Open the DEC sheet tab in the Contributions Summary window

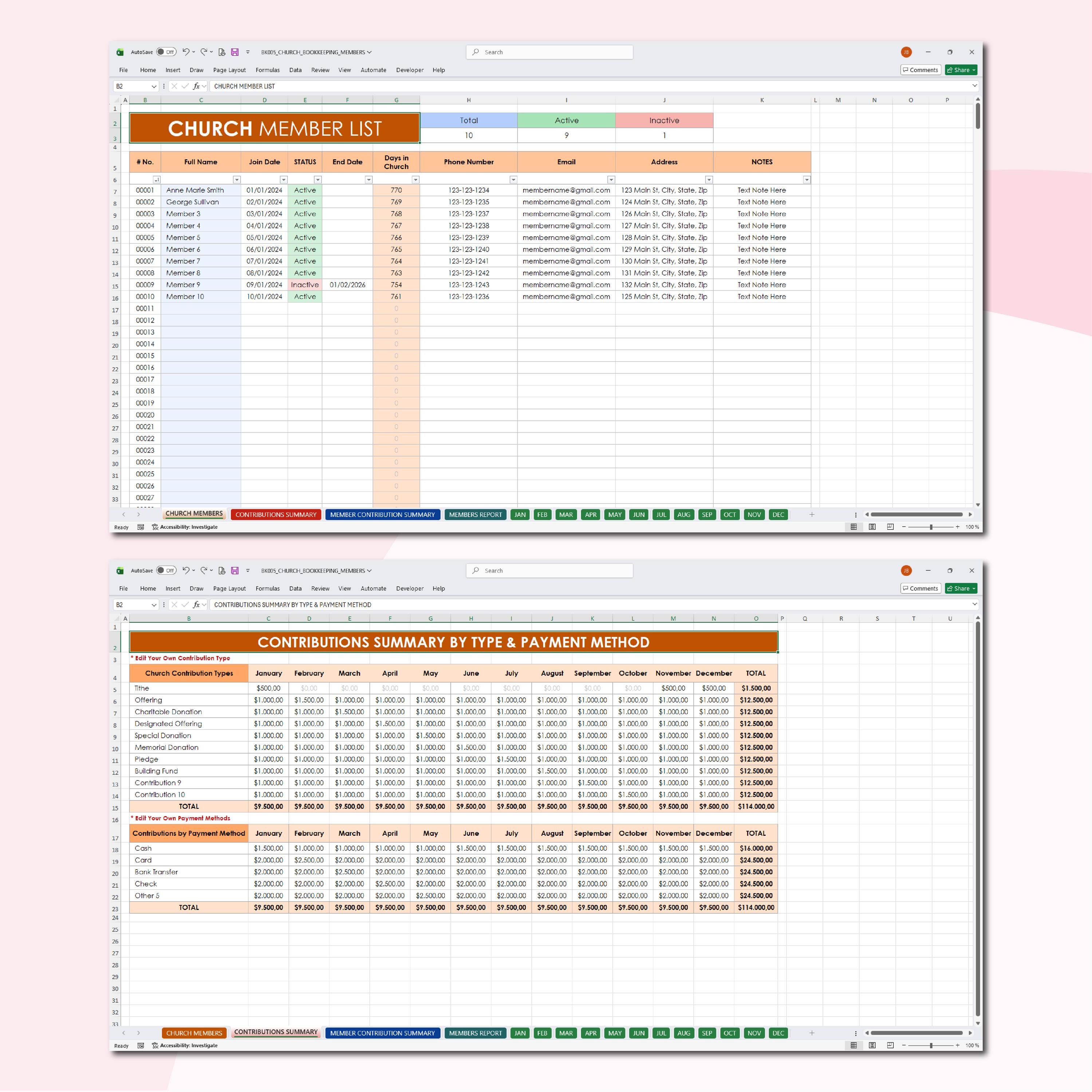pyautogui.click(x=778, y=1034)
